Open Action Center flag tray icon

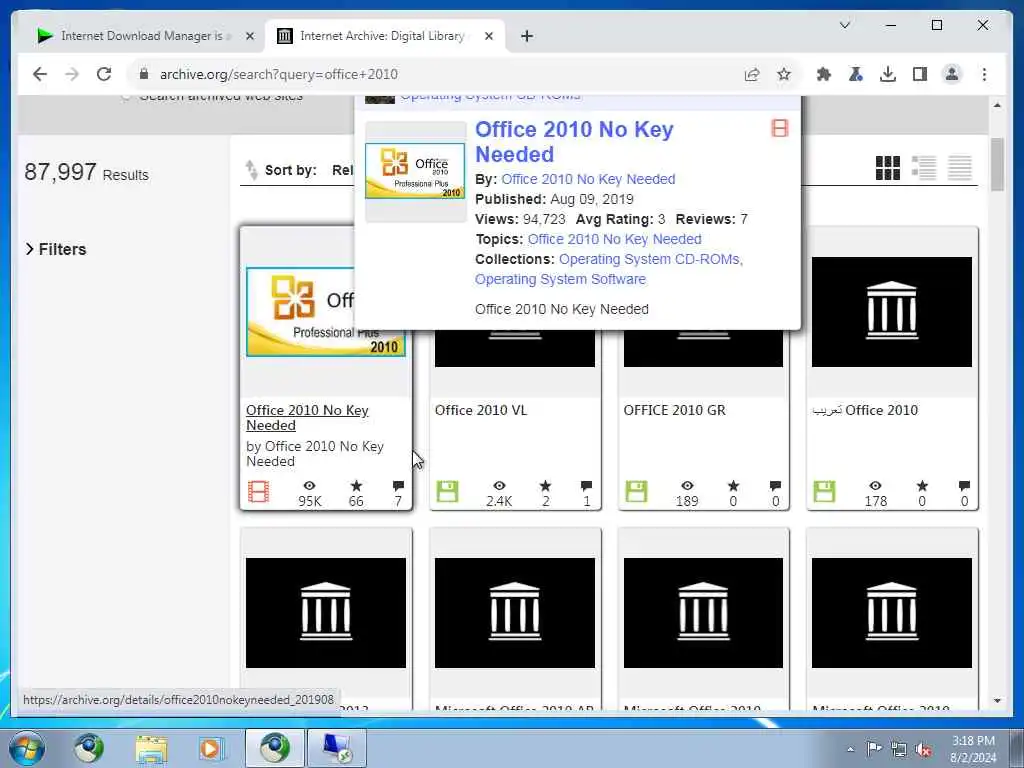pyautogui.click(x=874, y=748)
